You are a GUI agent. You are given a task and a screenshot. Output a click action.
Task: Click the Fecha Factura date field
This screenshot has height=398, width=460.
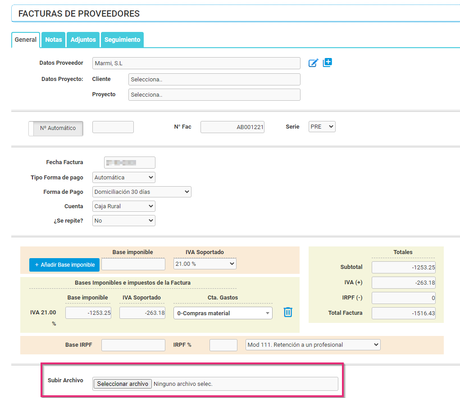click(x=130, y=163)
